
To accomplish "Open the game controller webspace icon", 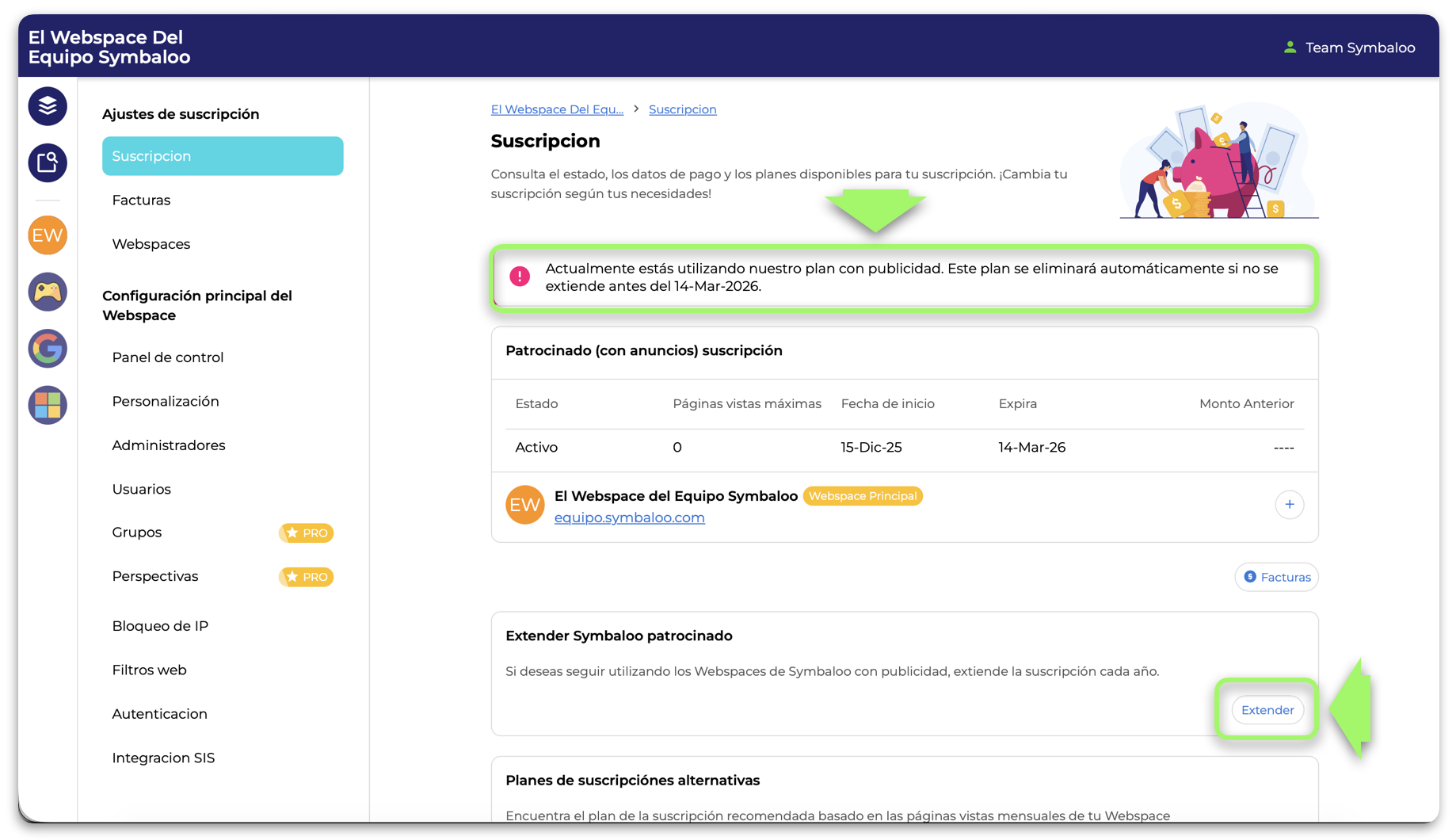I will click(x=48, y=292).
